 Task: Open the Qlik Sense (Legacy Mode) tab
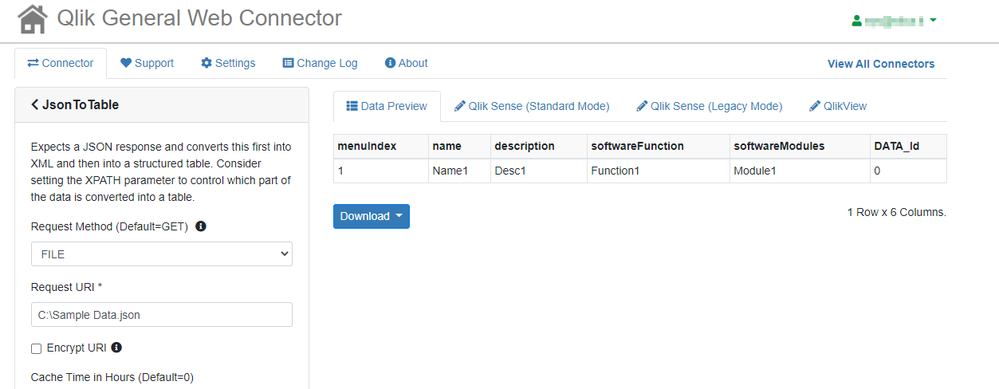(709, 106)
